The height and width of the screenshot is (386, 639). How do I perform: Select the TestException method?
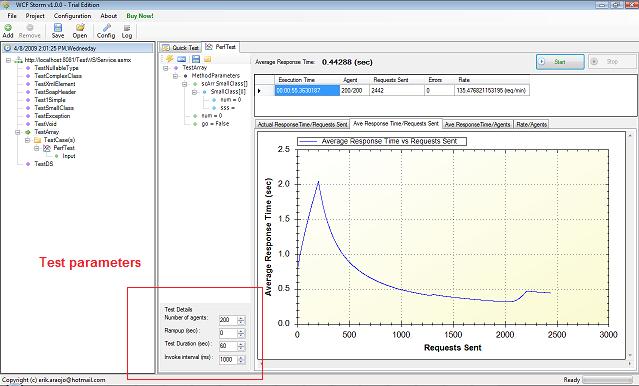(52, 116)
